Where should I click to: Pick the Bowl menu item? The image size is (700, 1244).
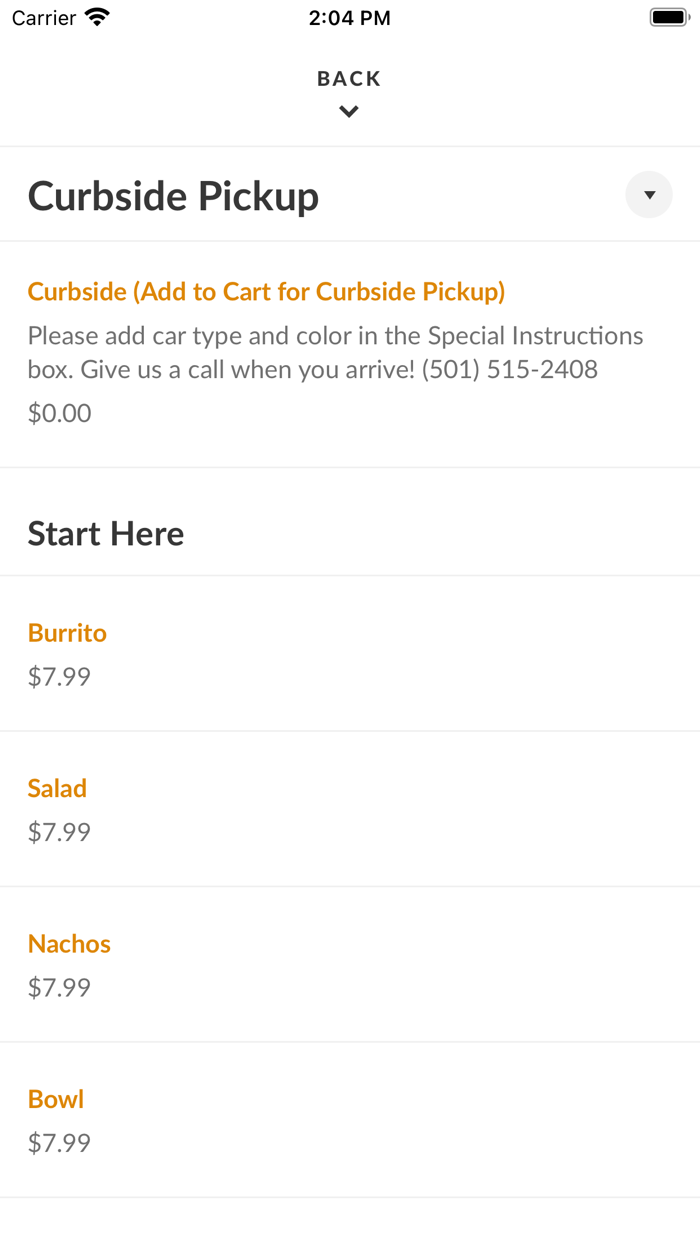[x=56, y=1099]
